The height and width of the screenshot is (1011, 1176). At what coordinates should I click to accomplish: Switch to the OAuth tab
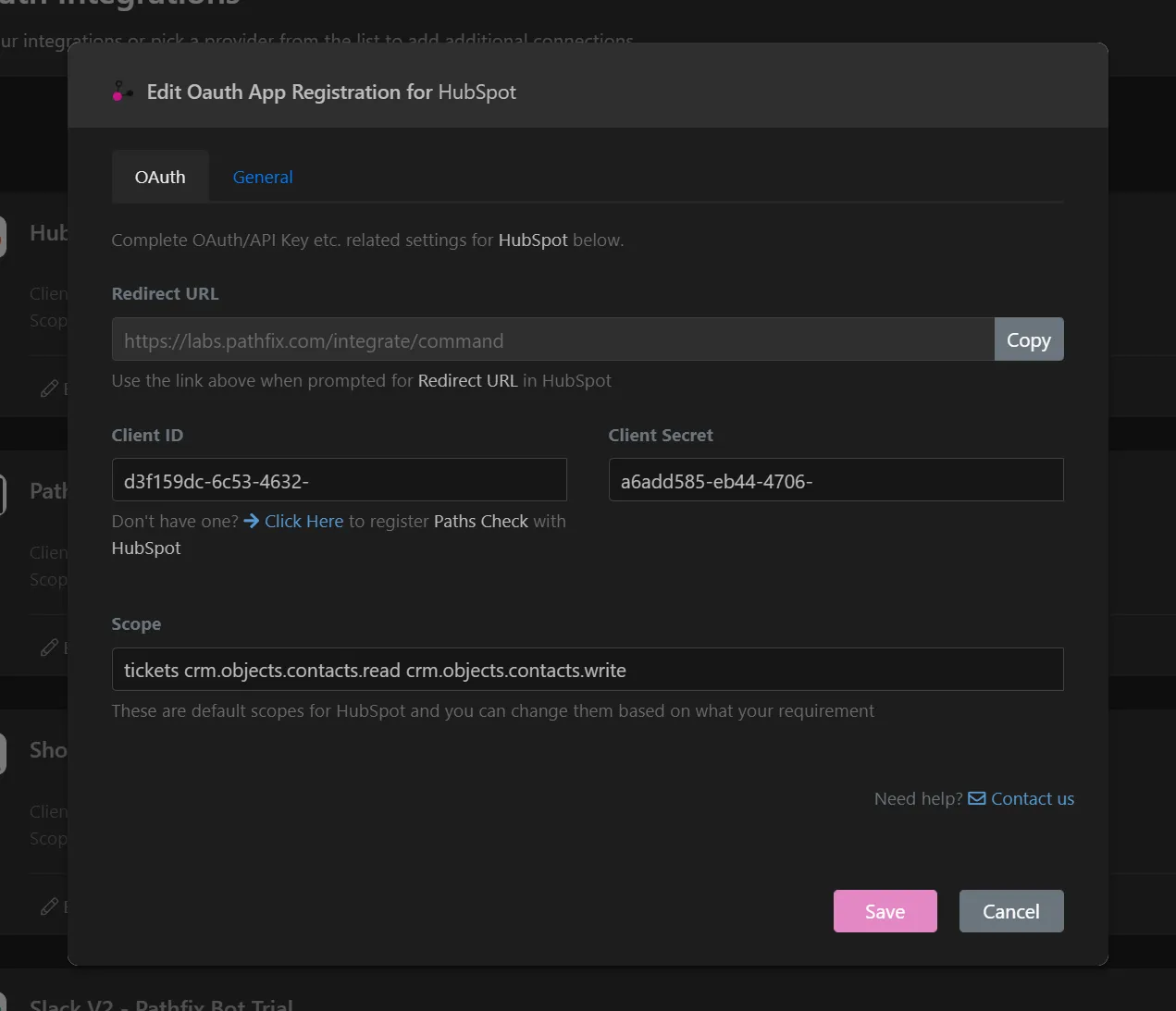(x=160, y=177)
